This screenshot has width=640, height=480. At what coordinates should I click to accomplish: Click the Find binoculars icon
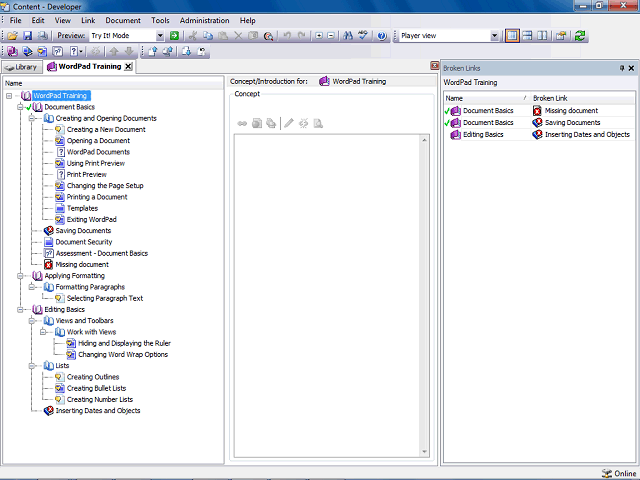tap(348, 36)
